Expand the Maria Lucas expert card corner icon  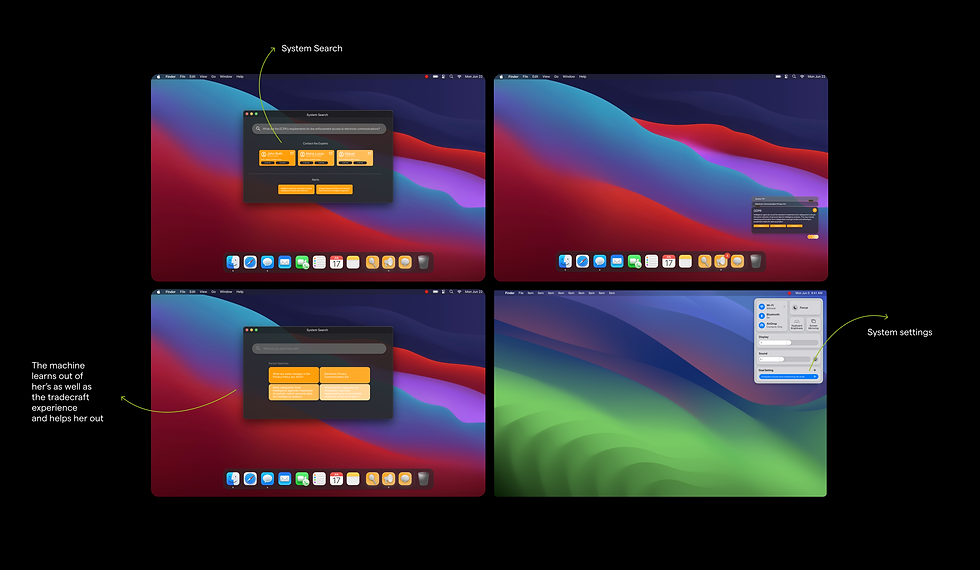(331, 152)
